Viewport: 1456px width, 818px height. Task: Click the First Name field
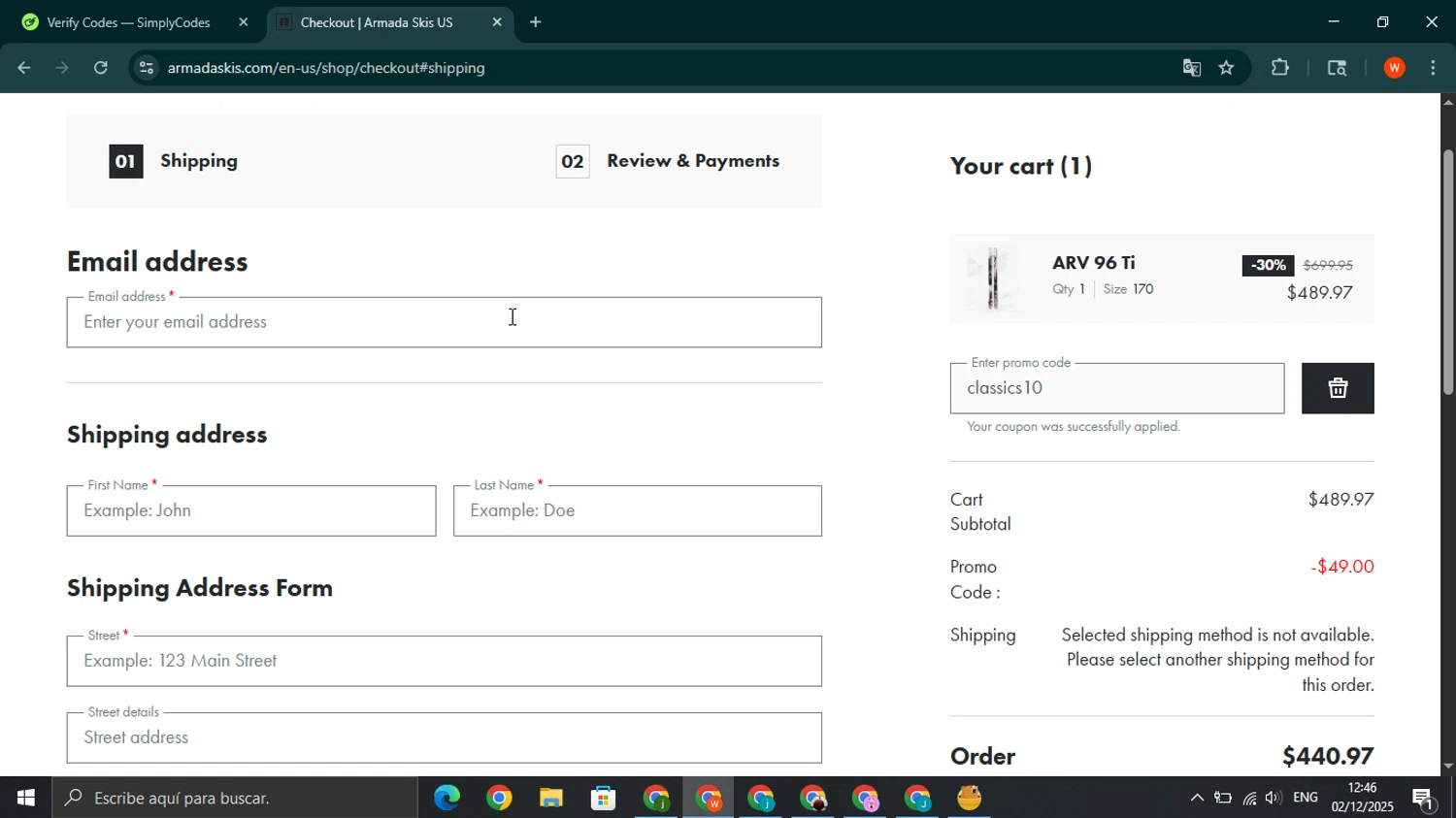pyautogui.click(x=251, y=510)
